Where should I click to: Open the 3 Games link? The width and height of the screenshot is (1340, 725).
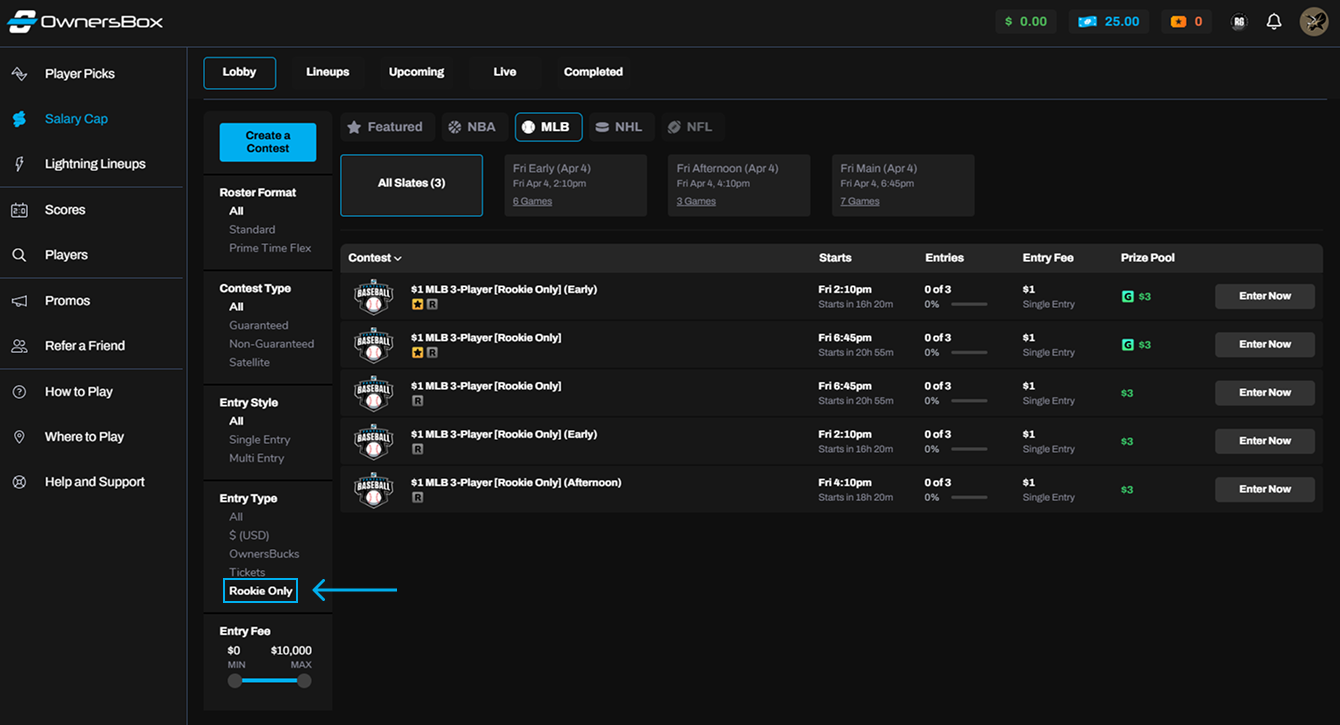click(696, 202)
